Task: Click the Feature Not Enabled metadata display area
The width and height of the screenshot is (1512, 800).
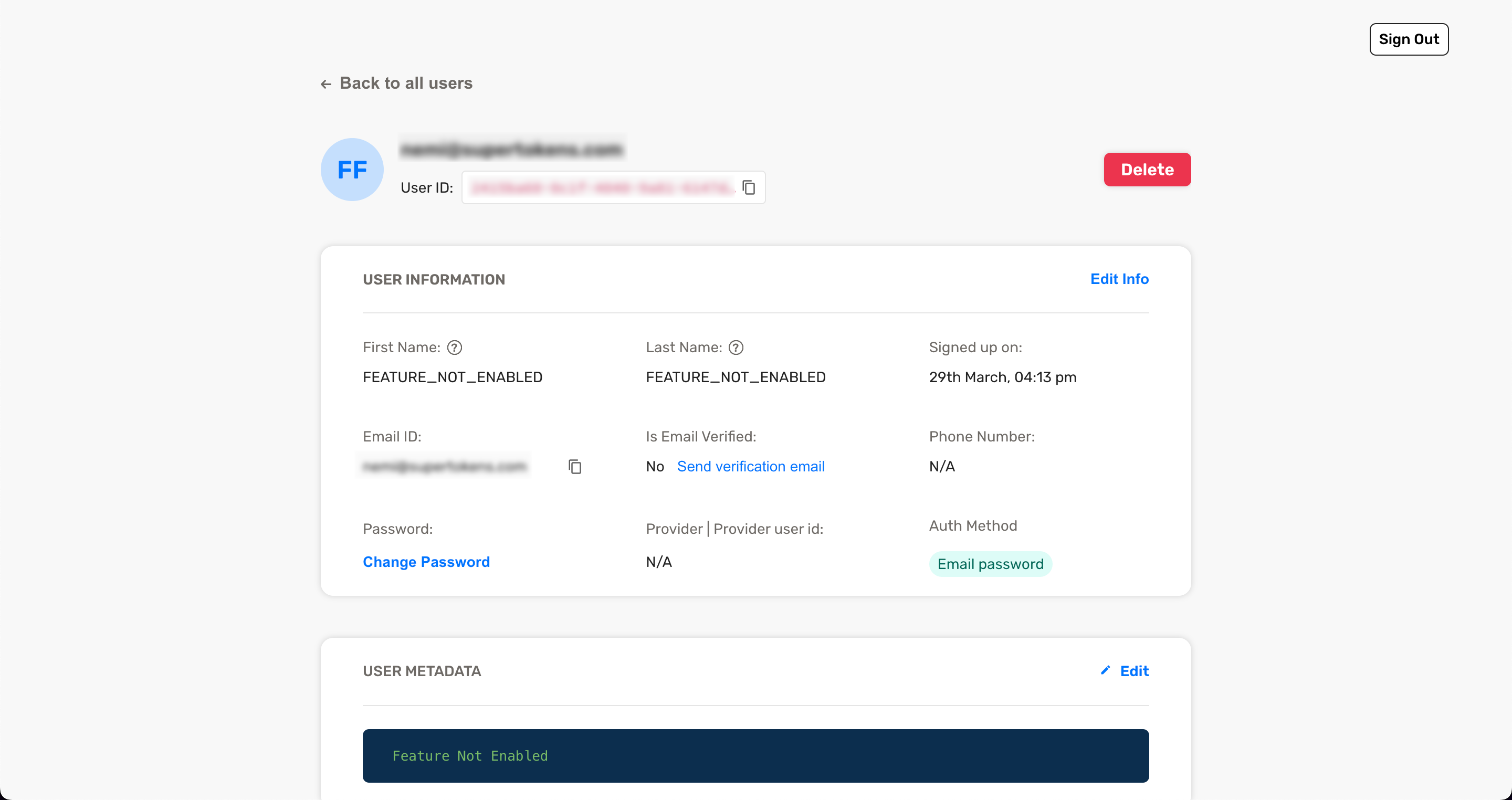Action: pos(756,756)
